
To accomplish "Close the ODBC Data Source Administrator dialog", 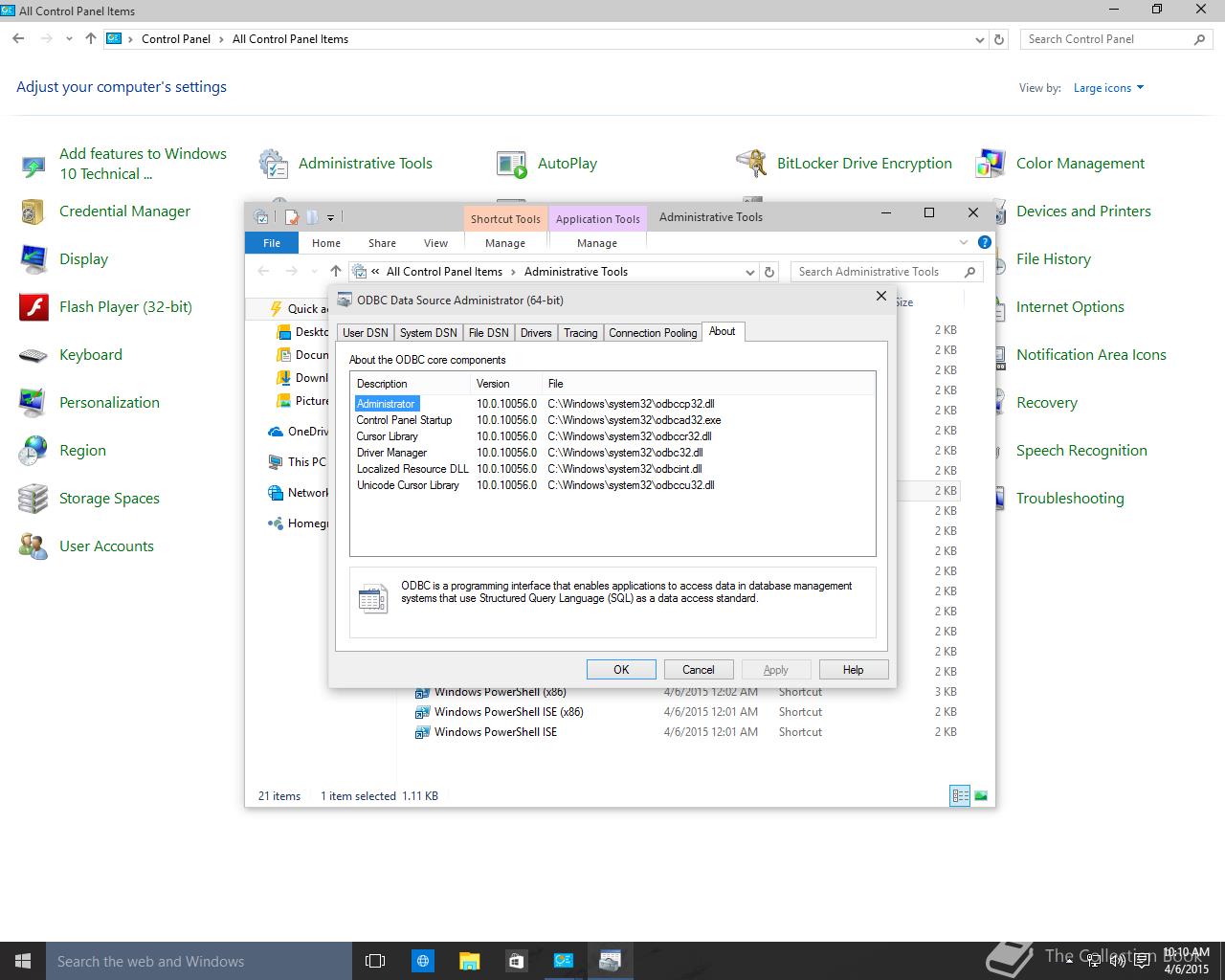I will tap(881, 297).
